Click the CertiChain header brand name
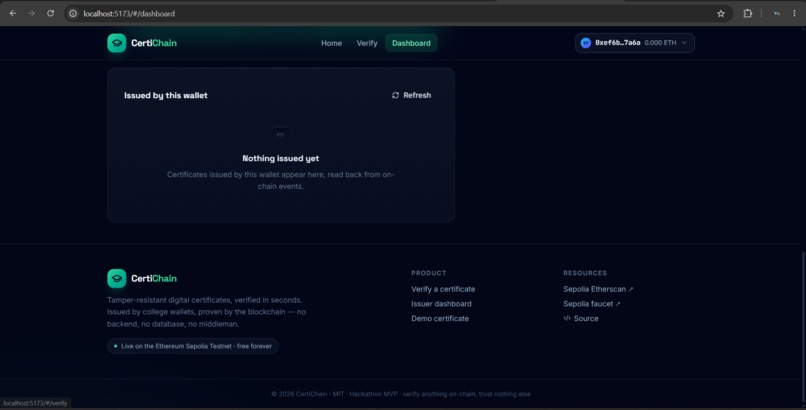 click(x=154, y=43)
